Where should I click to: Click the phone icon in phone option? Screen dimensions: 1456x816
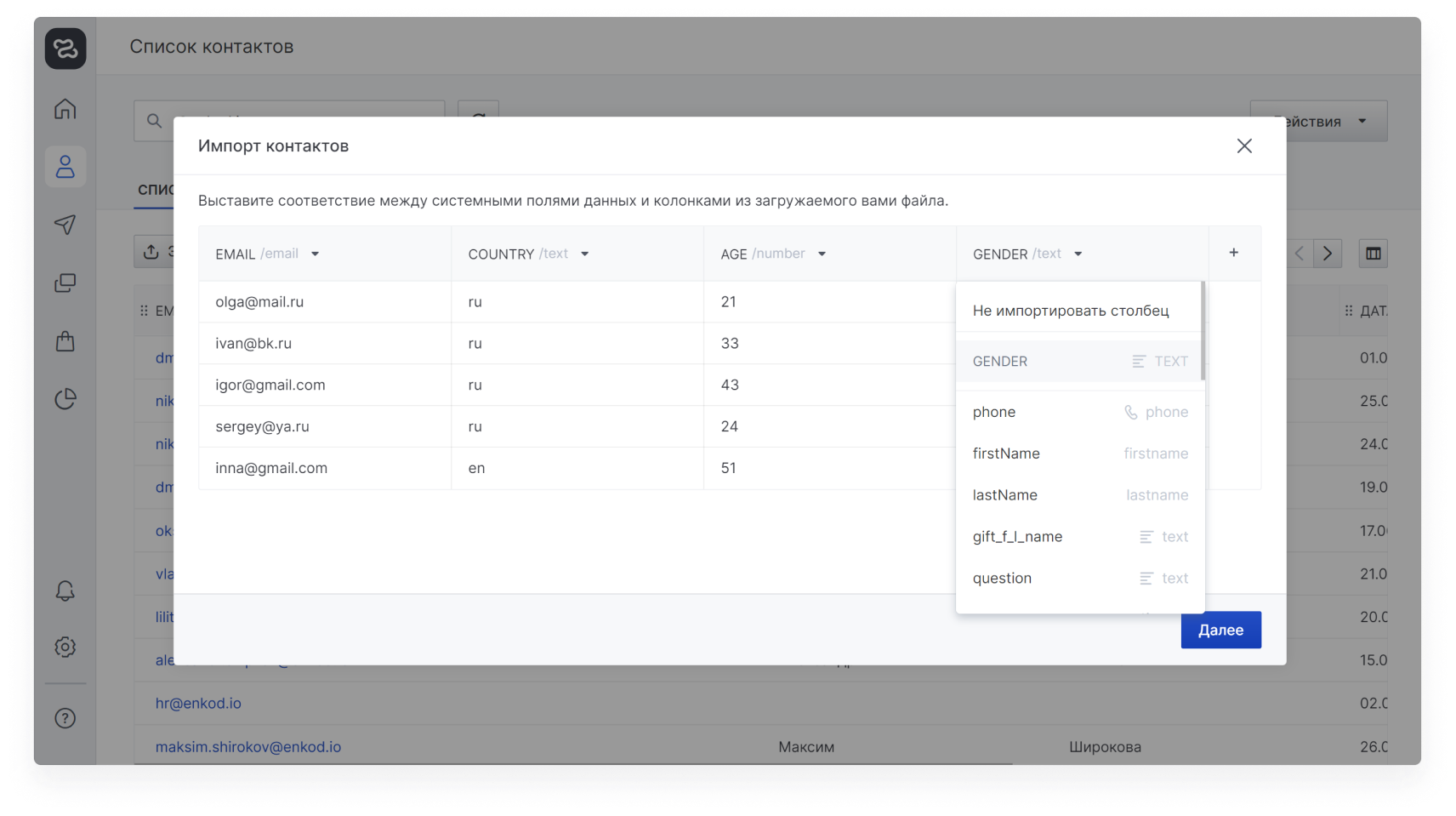pos(1131,412)
